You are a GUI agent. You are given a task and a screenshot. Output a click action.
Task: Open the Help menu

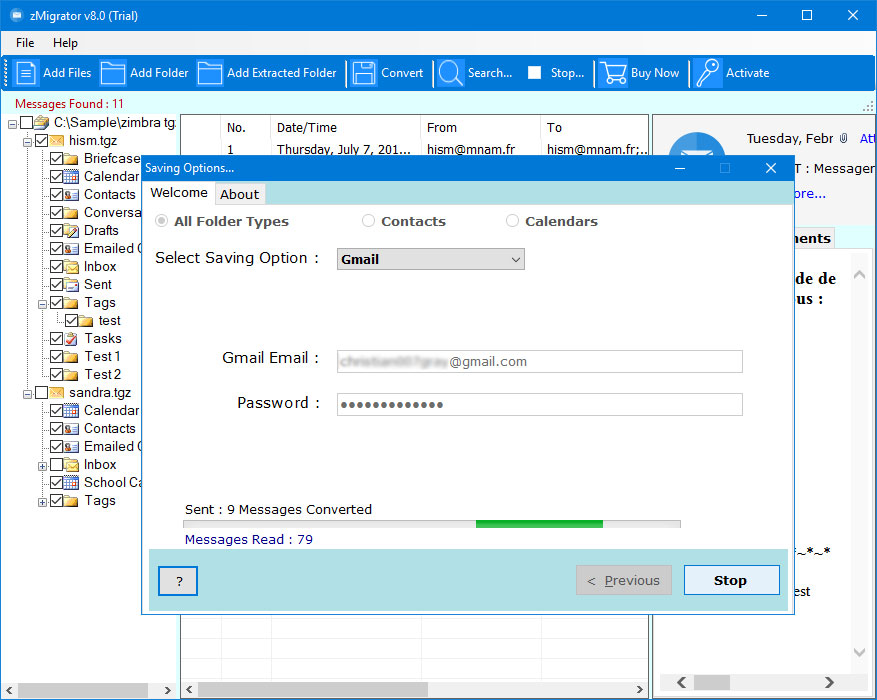65,43
